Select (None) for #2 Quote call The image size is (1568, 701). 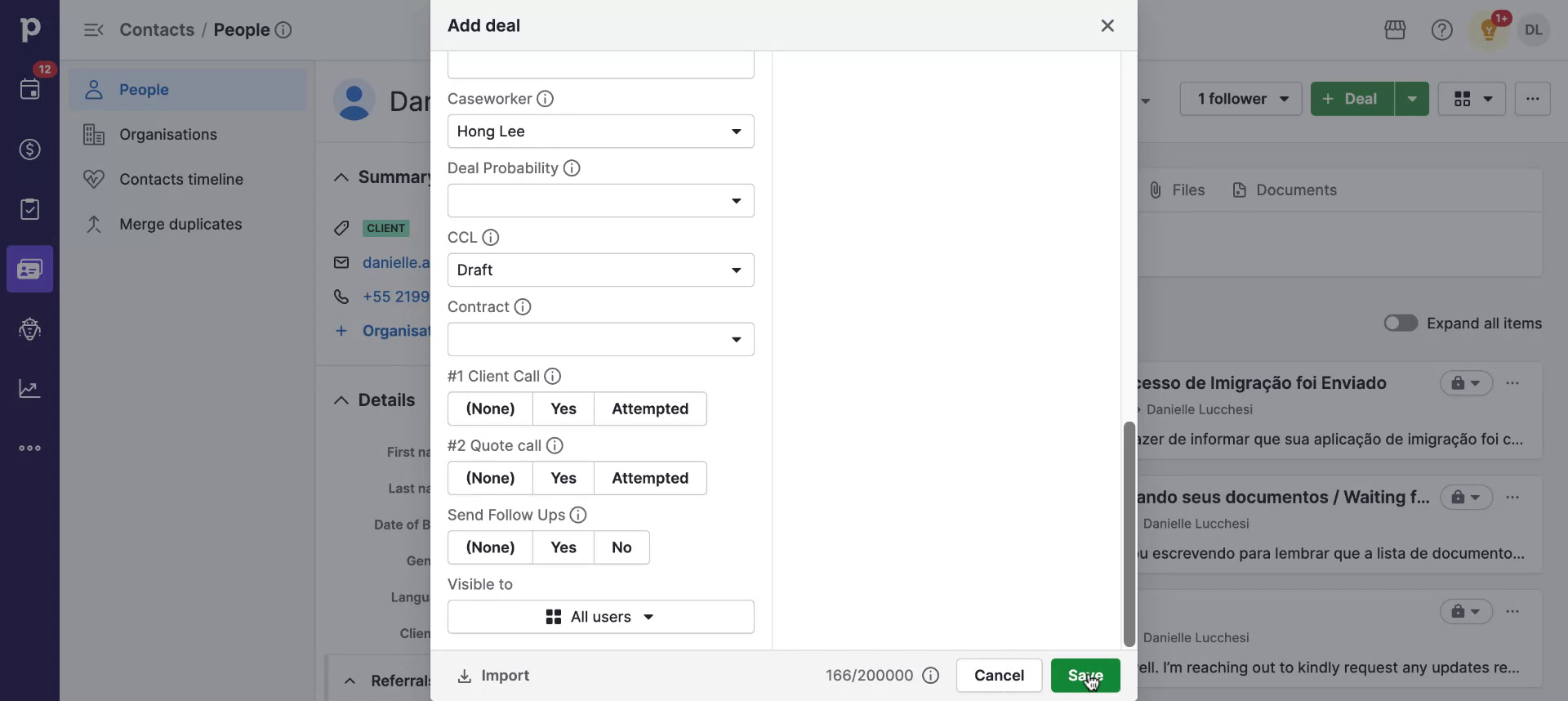click(x=490, y=478)
